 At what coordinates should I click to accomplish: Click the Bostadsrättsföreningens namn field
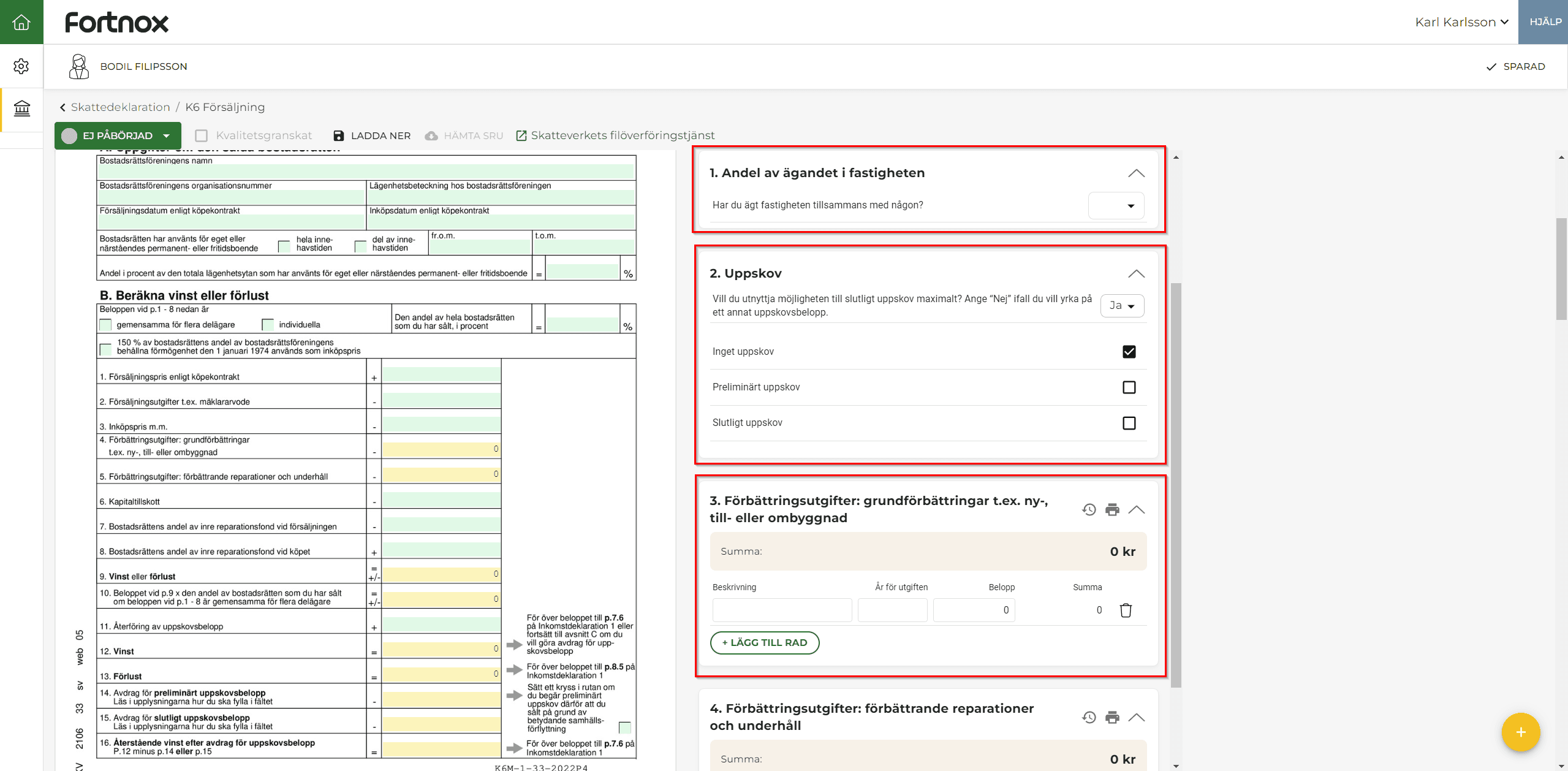pyautogui.click(x=366, y=172)
